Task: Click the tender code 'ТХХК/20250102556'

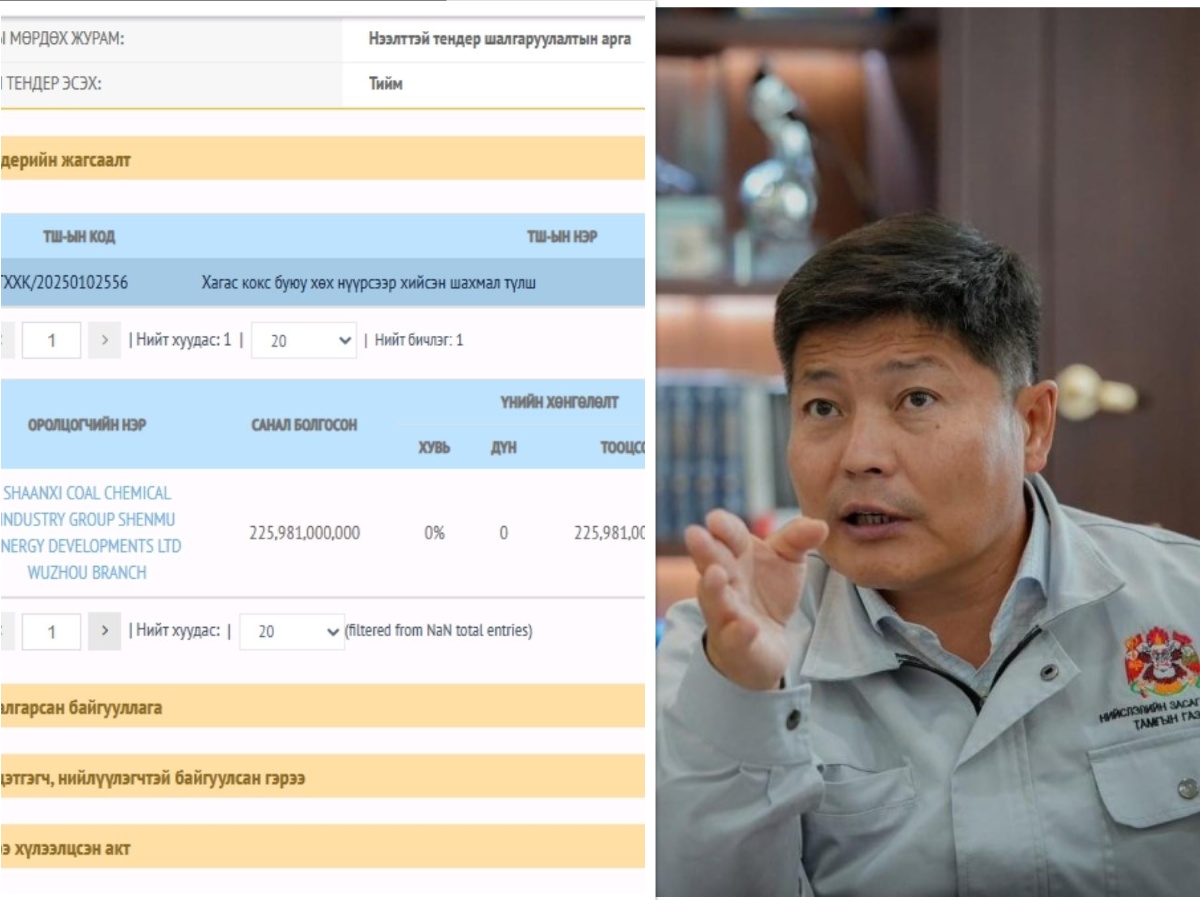Action: pos(64,283)
